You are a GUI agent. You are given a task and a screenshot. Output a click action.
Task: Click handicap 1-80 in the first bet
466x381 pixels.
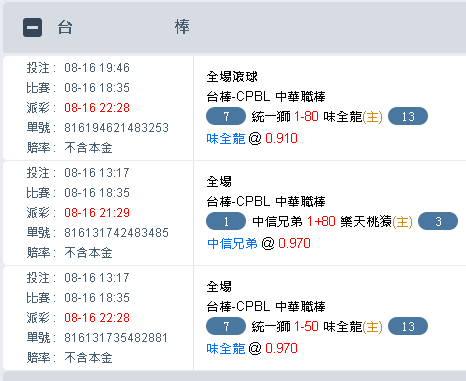[x=306, y=117]
